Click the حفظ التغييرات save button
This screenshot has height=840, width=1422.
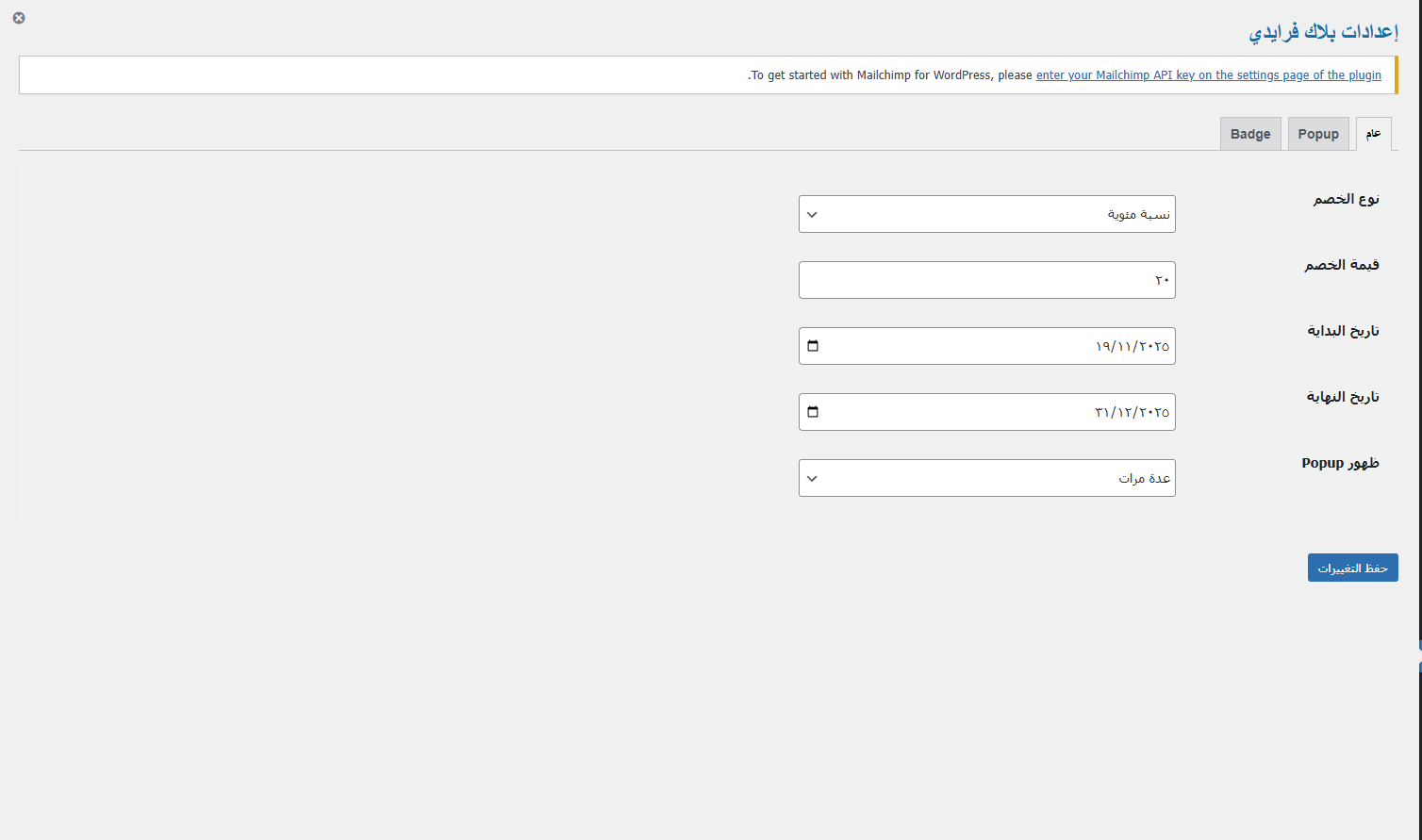coord(1352,568)
